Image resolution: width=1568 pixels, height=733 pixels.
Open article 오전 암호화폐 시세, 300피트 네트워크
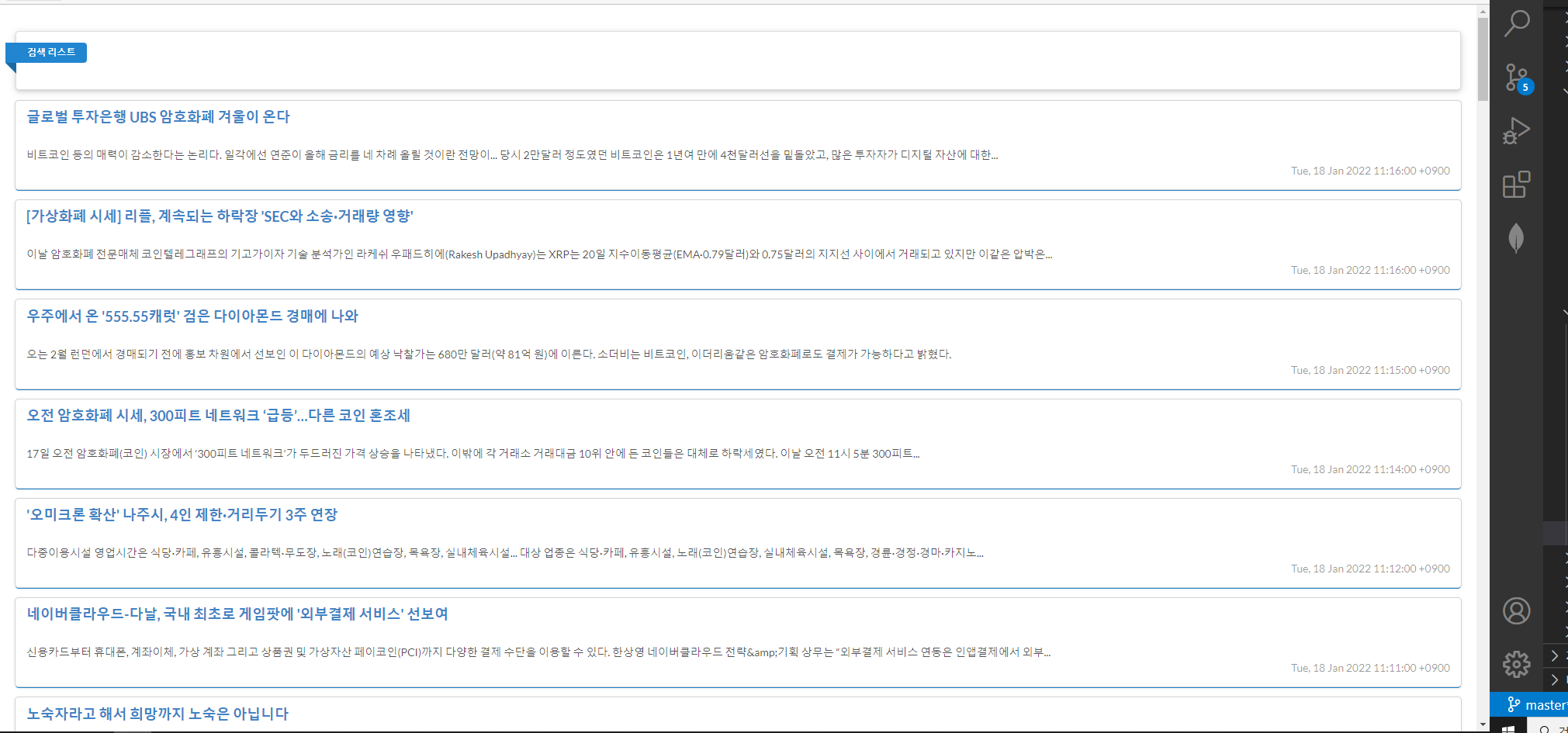(x=218, y=415)
